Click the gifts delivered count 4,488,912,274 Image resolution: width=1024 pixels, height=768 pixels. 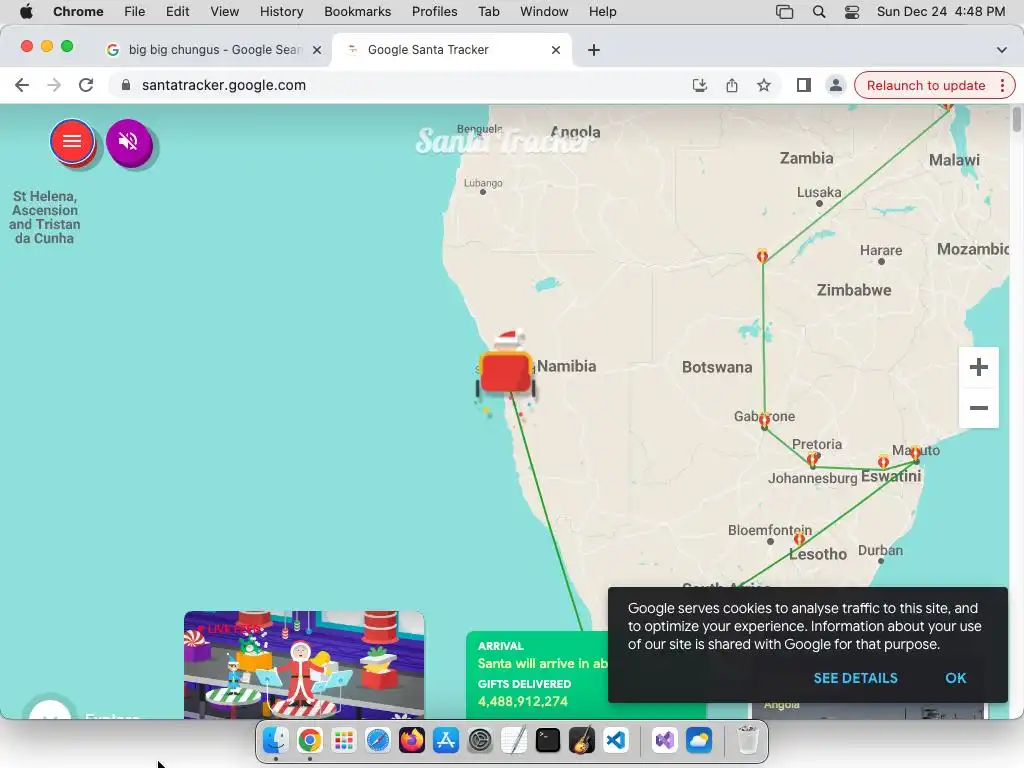tap(522, 701)
